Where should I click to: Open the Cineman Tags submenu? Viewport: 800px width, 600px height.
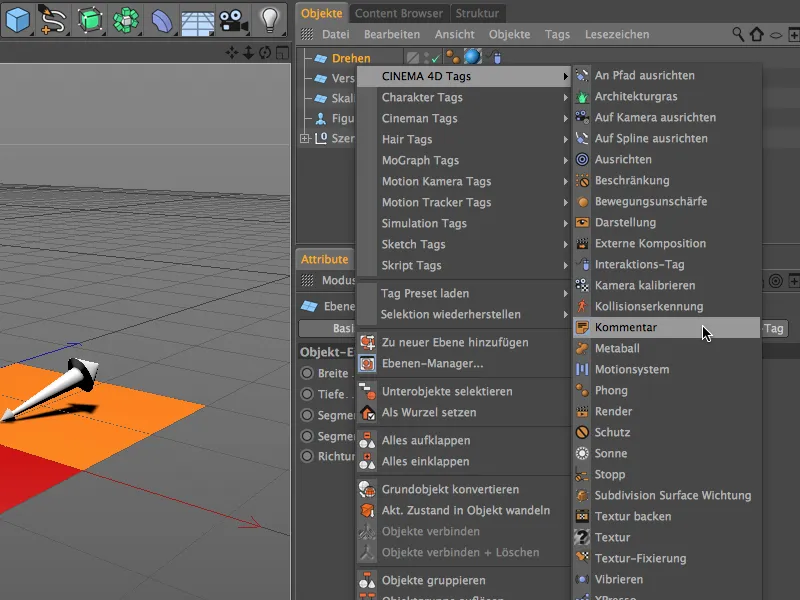coord(463,118)
